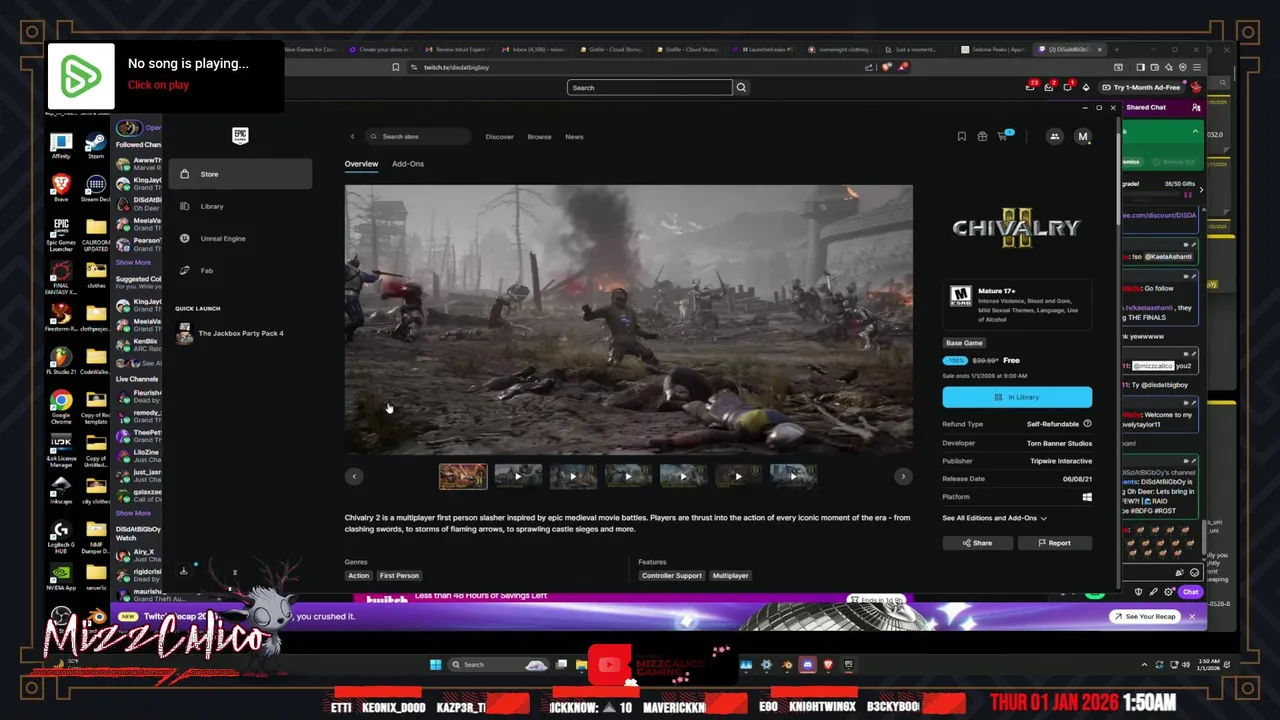Click the Epic Games logo
This screenshot has height=720, width=1280.
[240, 135]
